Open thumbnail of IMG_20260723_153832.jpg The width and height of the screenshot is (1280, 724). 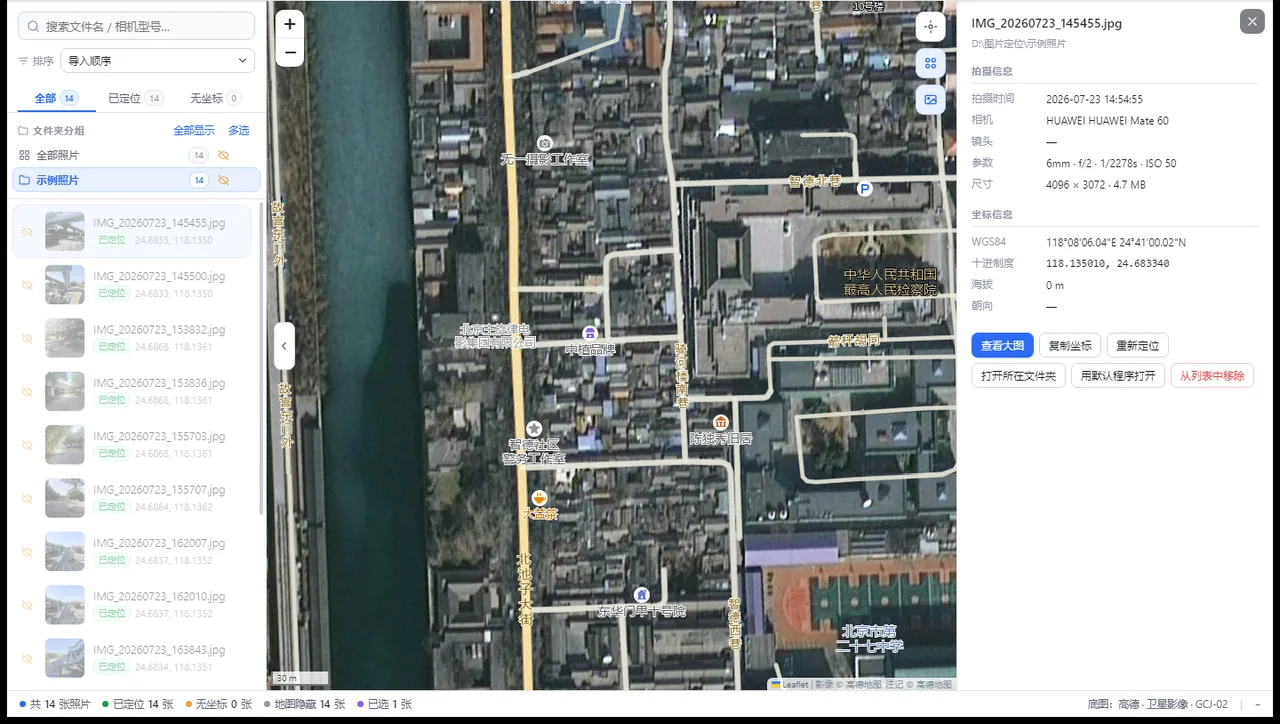tap(65, 338)
